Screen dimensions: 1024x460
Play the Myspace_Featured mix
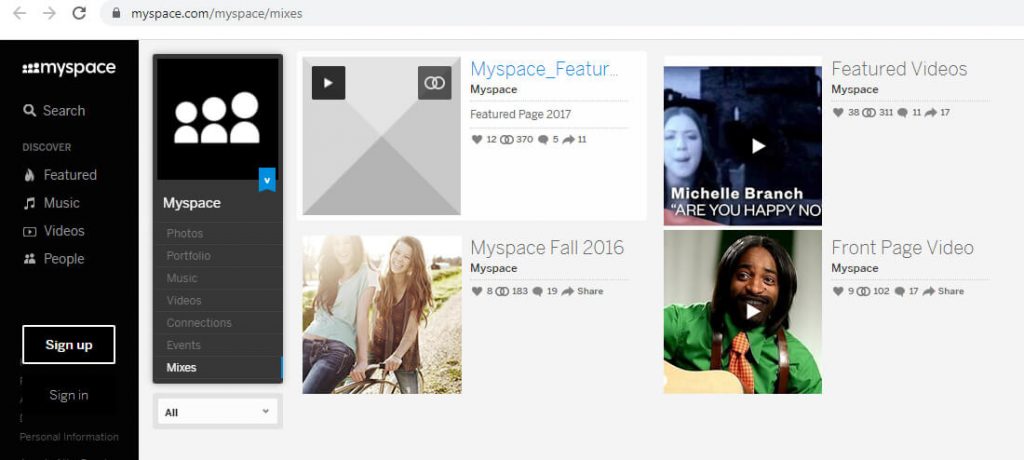coord(328,83)
